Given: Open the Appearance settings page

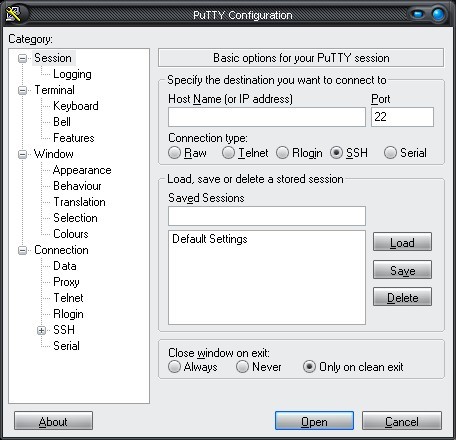Looking at the screenshot, I should (82, 170).
